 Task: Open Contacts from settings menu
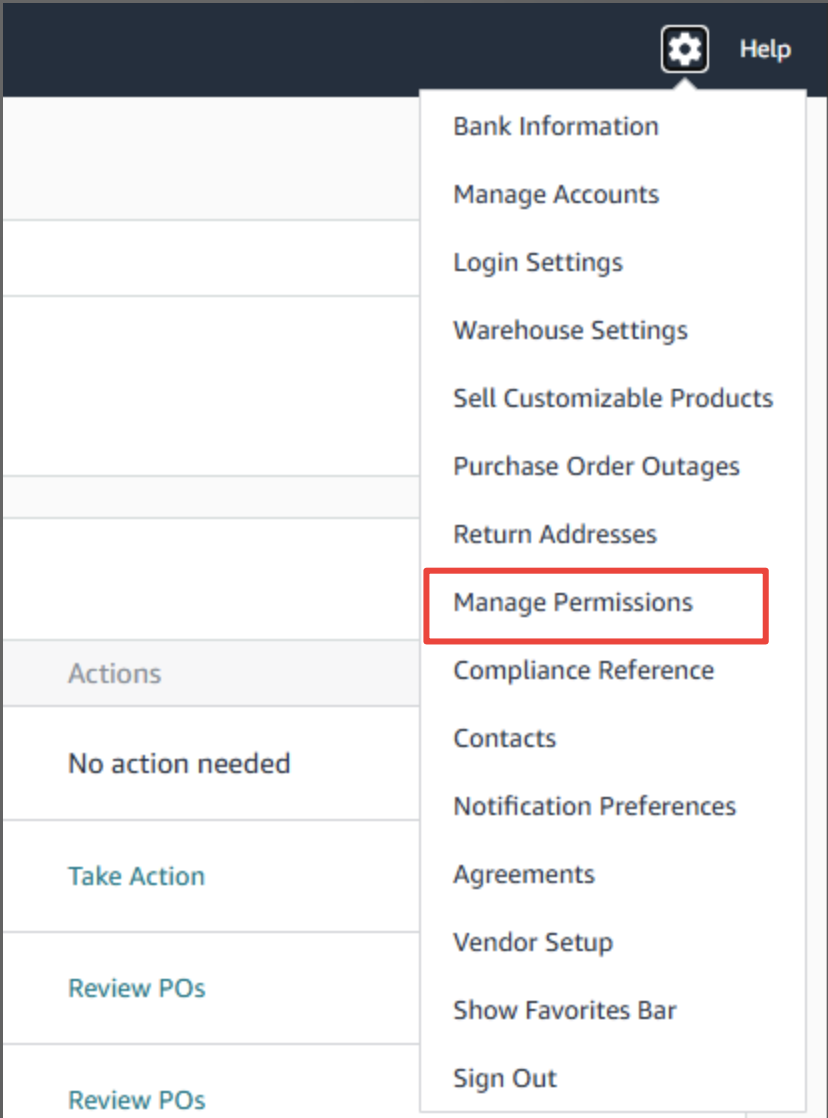tap(505, 739)
